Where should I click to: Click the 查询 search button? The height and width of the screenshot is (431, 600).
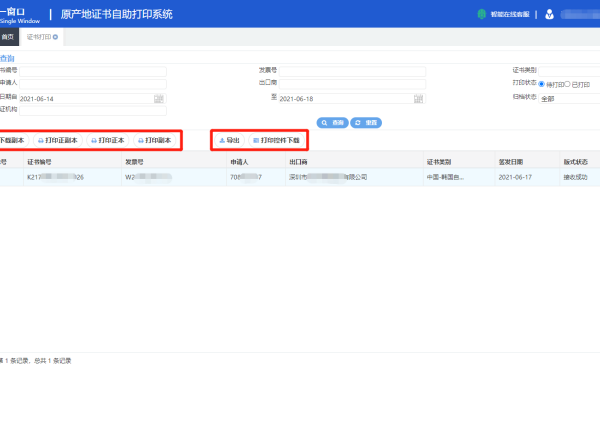coord(332,122)
